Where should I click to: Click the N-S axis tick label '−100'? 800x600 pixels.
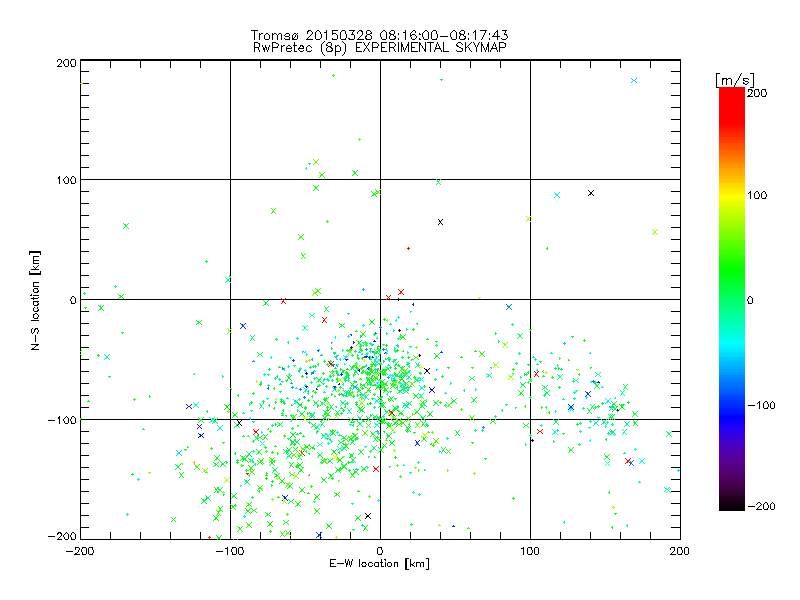tap(62, 420)
